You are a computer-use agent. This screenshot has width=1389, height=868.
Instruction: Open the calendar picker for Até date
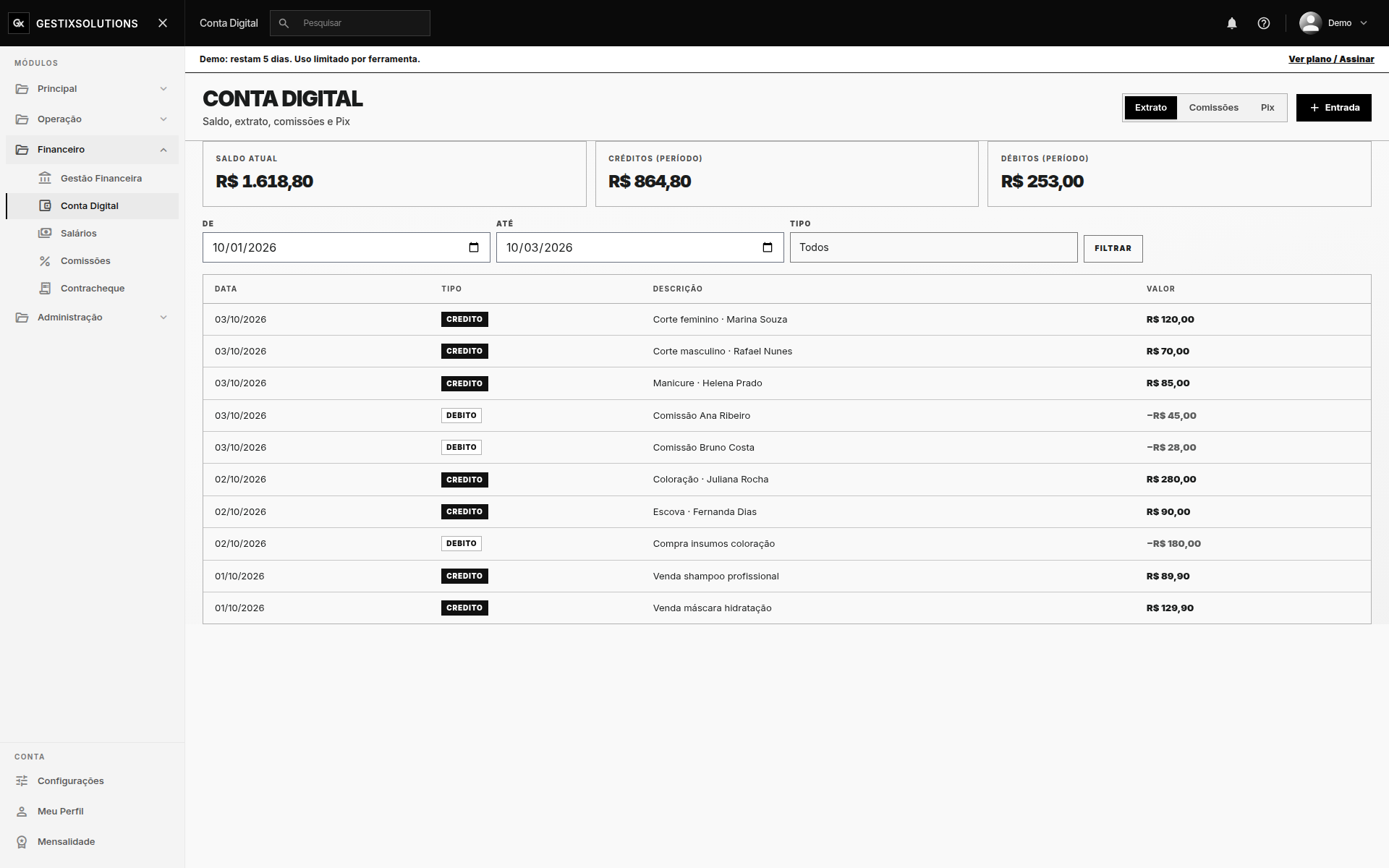pyautogui.click(x=768, y=247)
